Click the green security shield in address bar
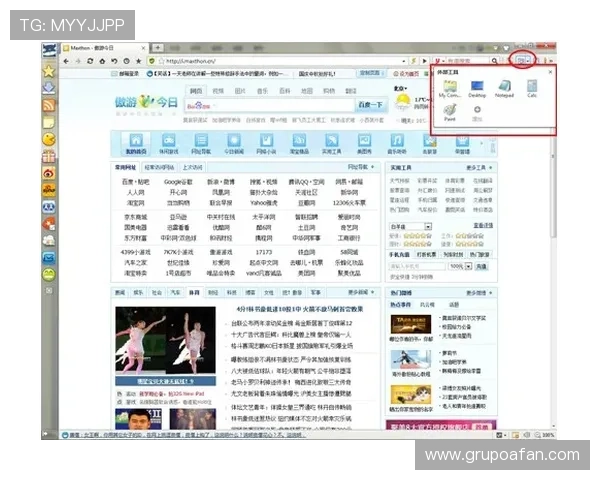Image resolution: width=600 pixels, height=480 pixels. click(152, 61)
